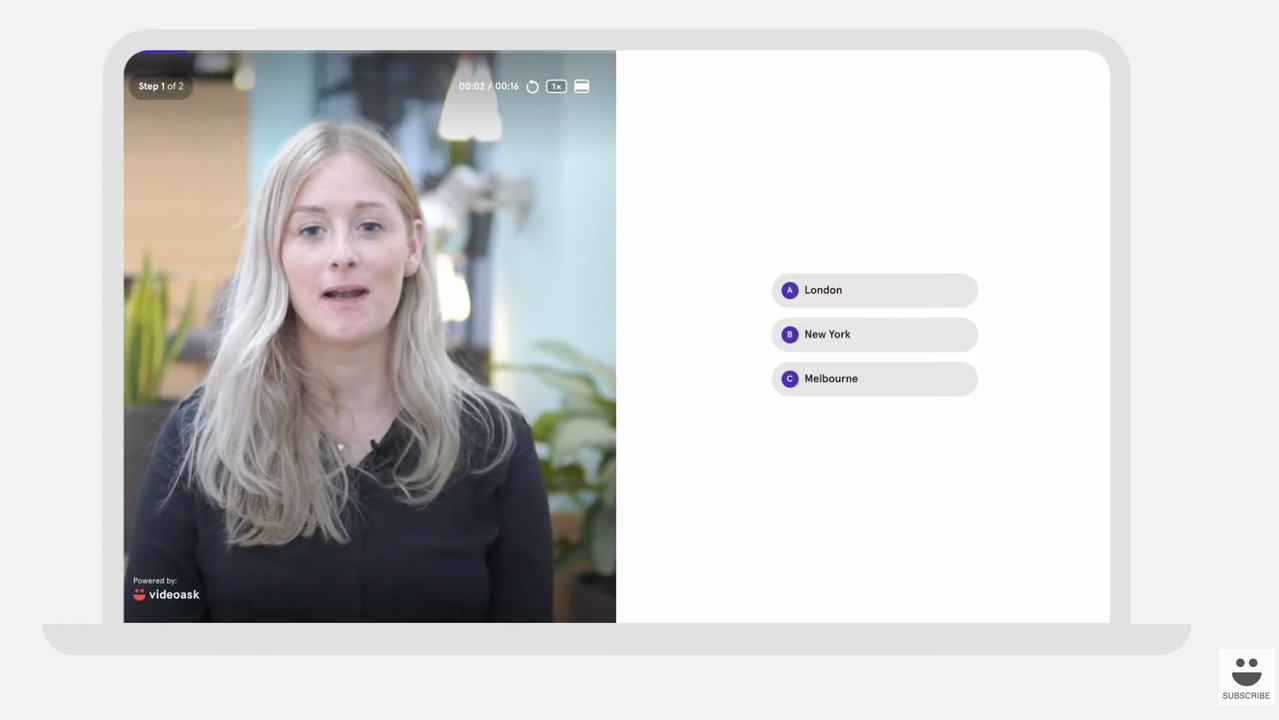The image size is (1279, 720).
Task: Click the London label text
Action: click(823, 290)
